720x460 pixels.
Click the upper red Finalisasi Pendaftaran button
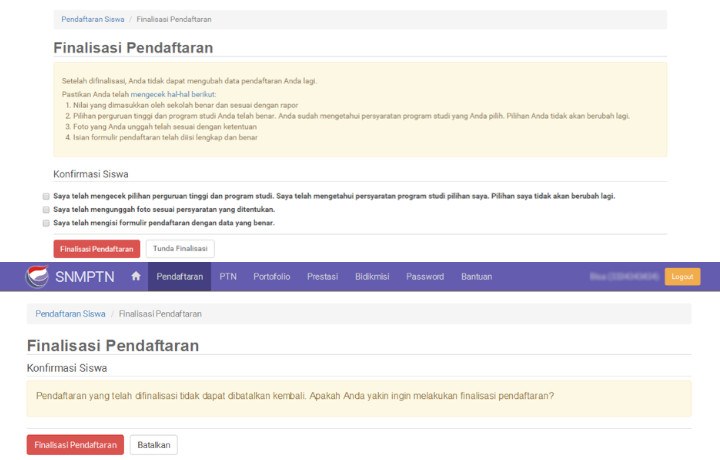click(96, 249)
